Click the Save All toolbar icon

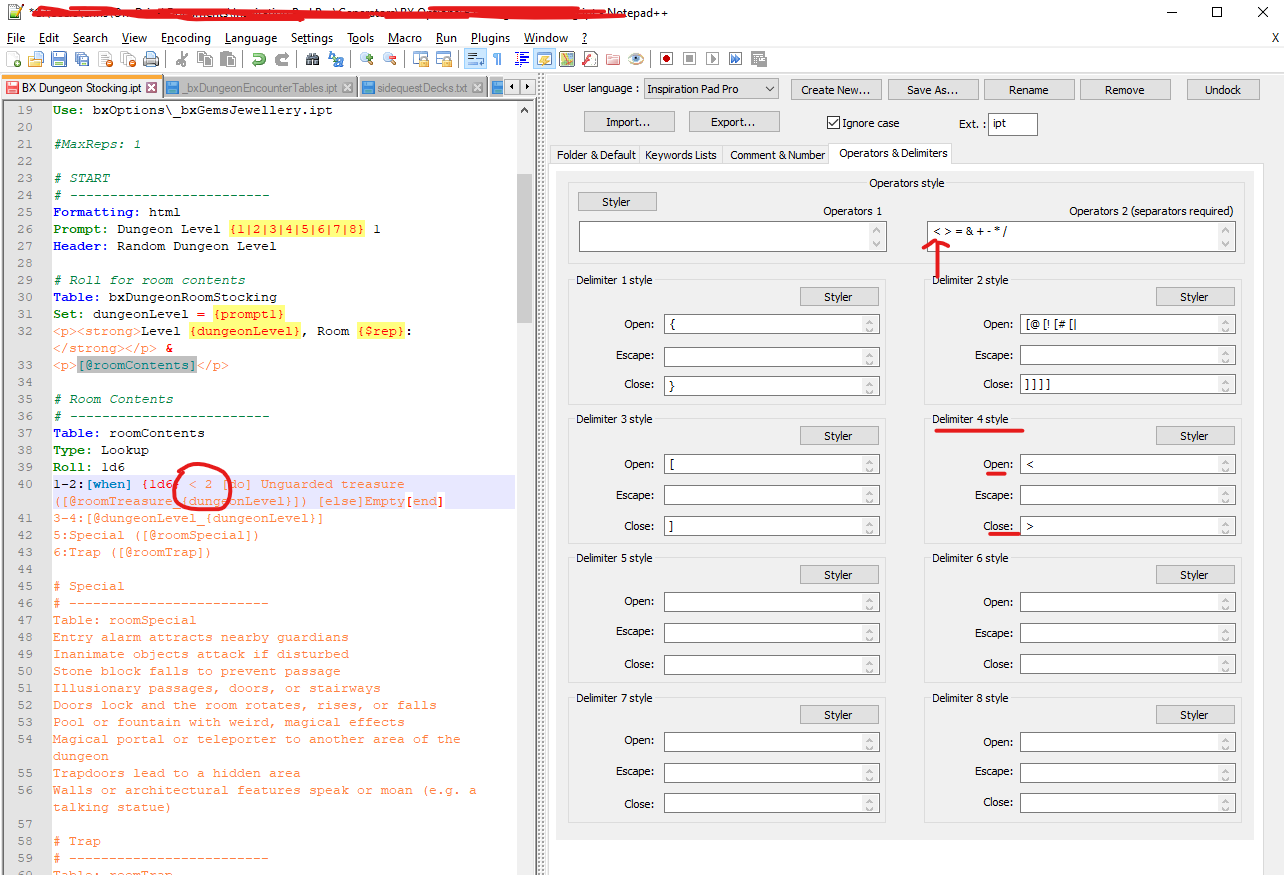[82, 59]
